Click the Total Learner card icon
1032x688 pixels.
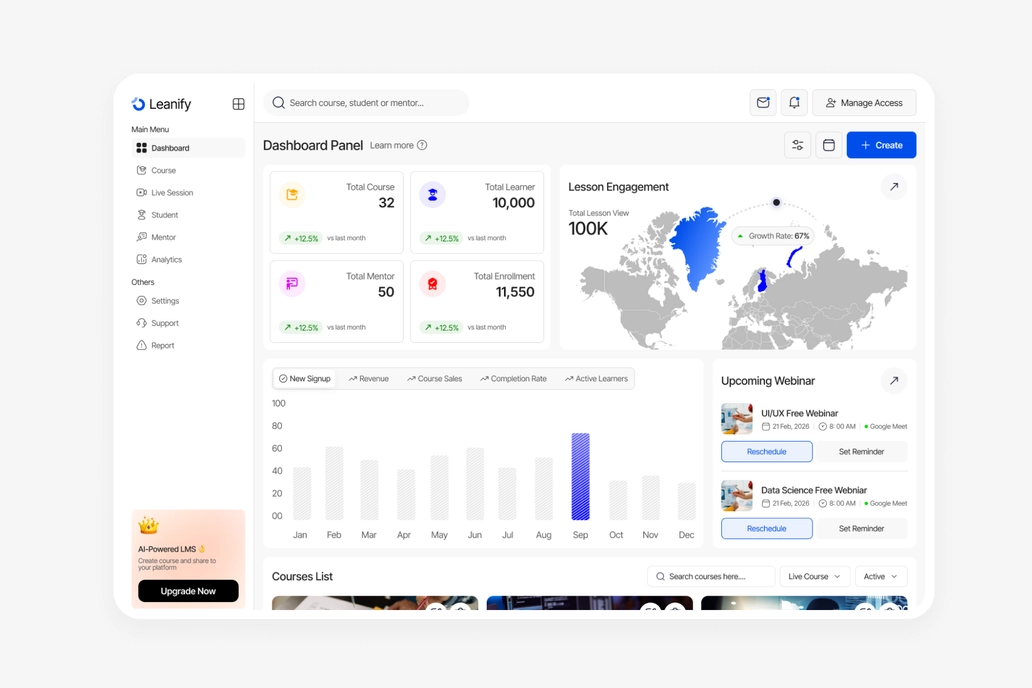pos(432,195)
